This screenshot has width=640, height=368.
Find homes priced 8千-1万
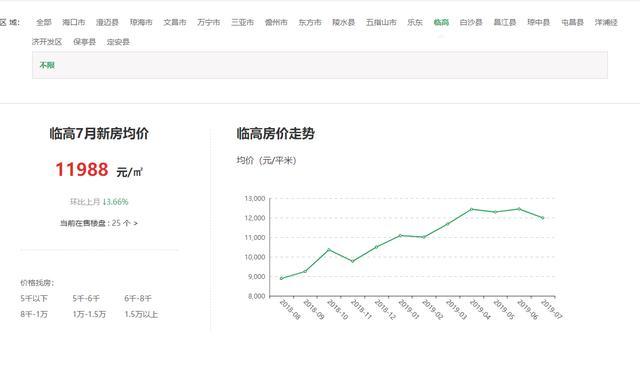34,315
